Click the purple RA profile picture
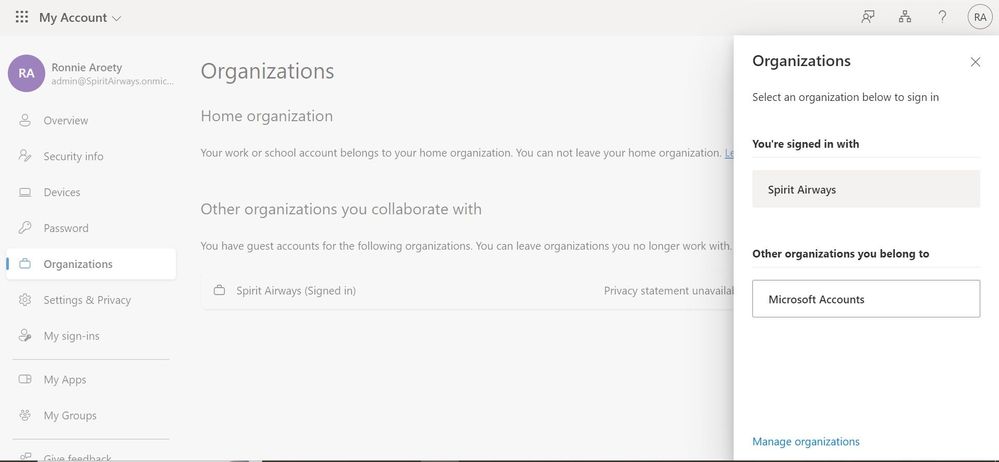Viewport: 999px width, 462px height. 26,73
